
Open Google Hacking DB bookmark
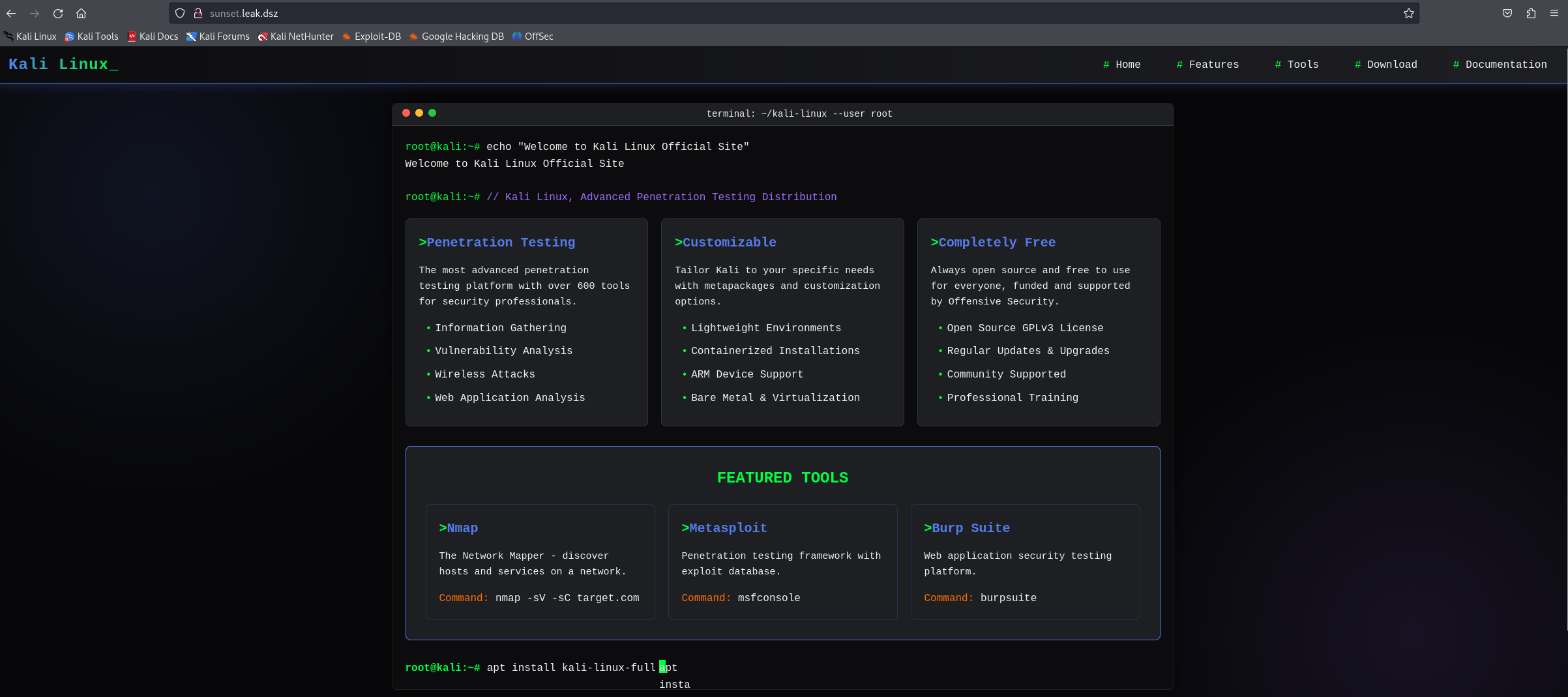(x=456, y=37)
